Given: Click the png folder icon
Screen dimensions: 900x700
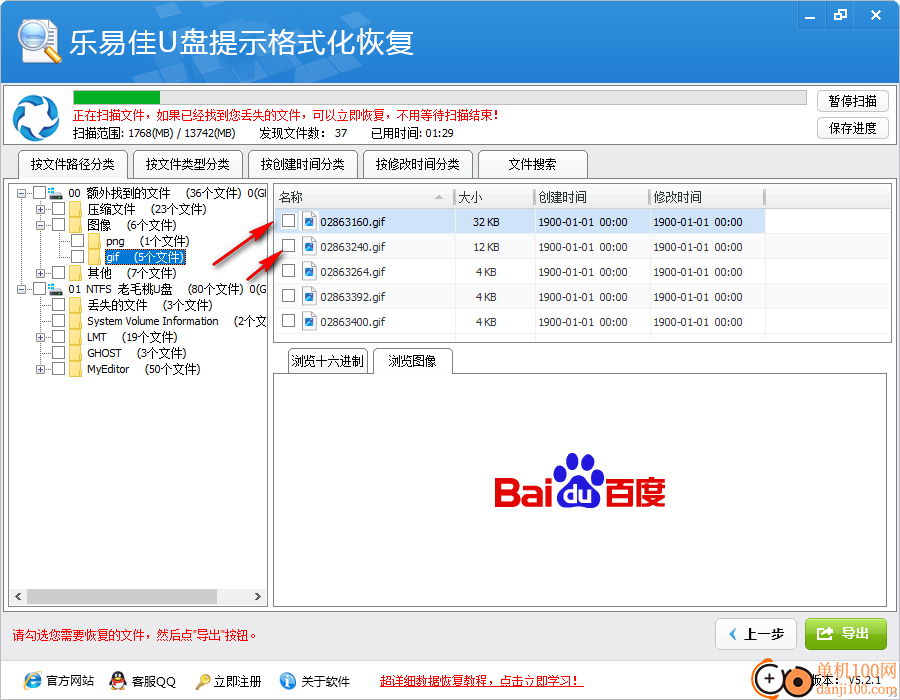Looking at the screenshot, I should point(94,241).
